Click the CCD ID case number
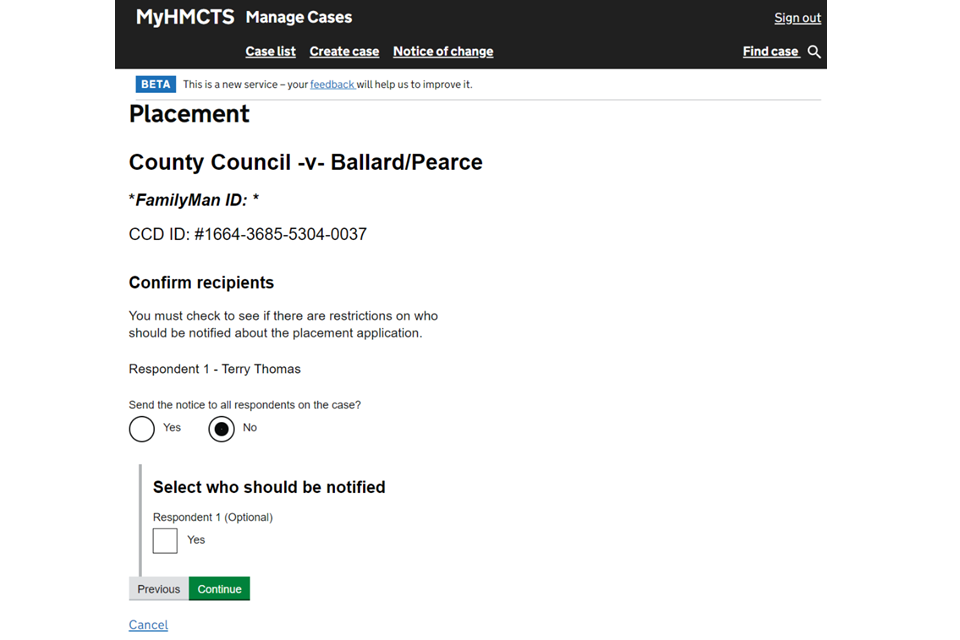The width and height of the screenshot is (960, 640). coord(248,234)
